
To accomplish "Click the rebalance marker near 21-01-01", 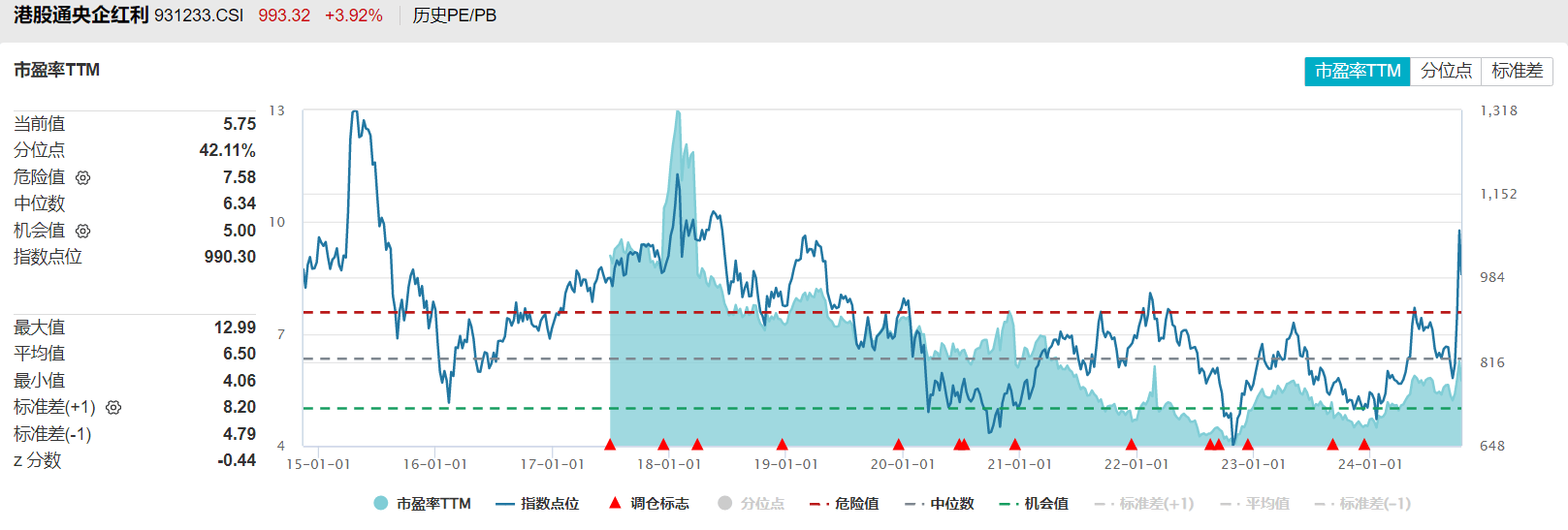I will [1014, 445].
